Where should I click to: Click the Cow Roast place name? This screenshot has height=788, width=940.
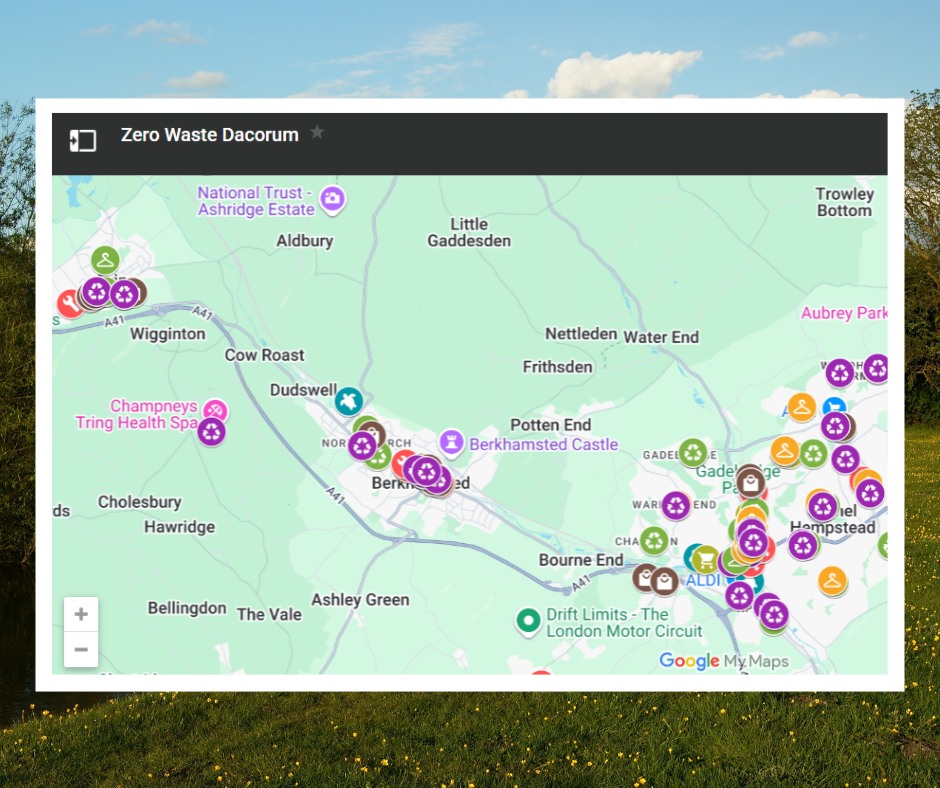[x=264, y=355]
